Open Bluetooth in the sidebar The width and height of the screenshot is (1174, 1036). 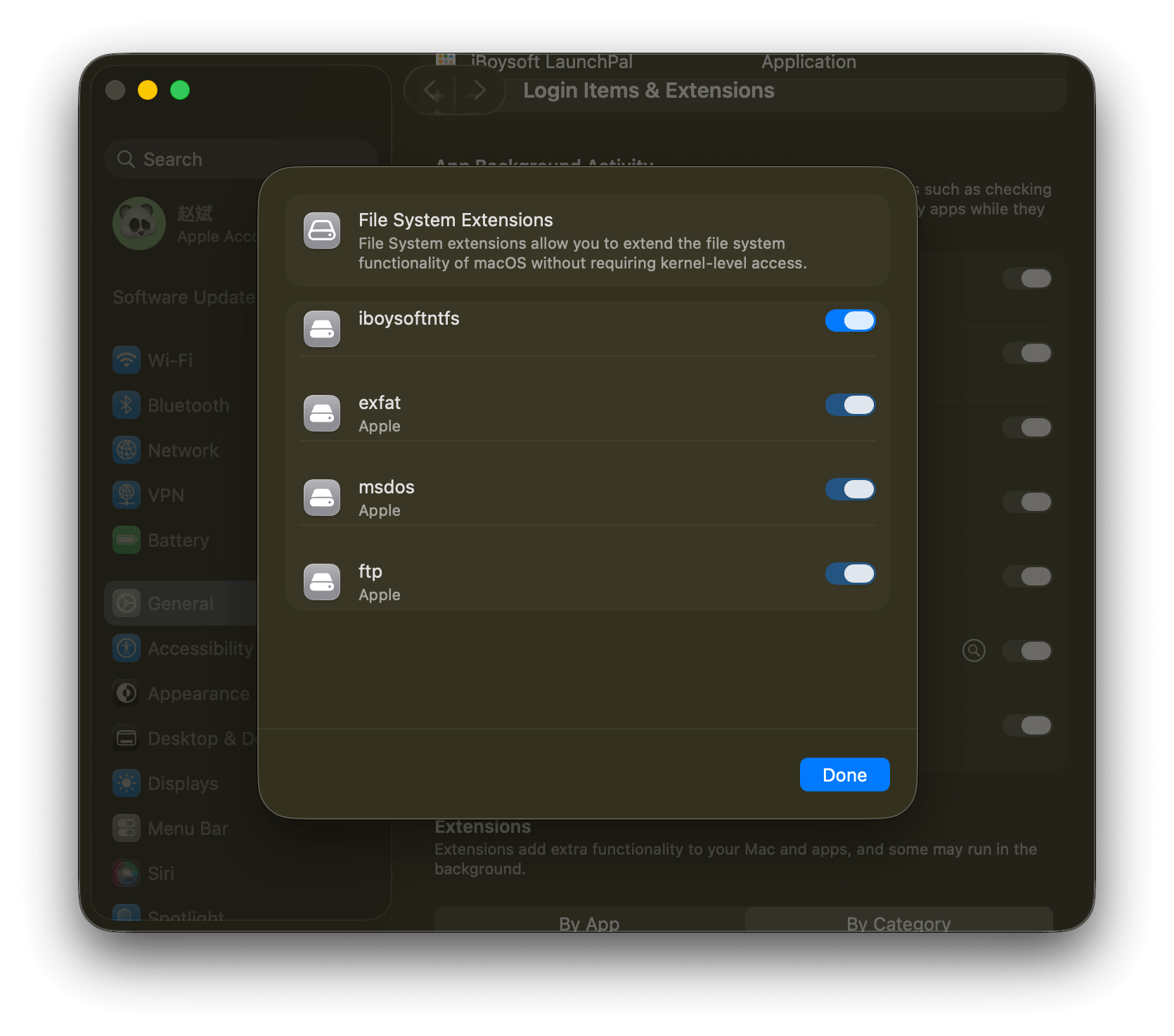coord(171,405)
